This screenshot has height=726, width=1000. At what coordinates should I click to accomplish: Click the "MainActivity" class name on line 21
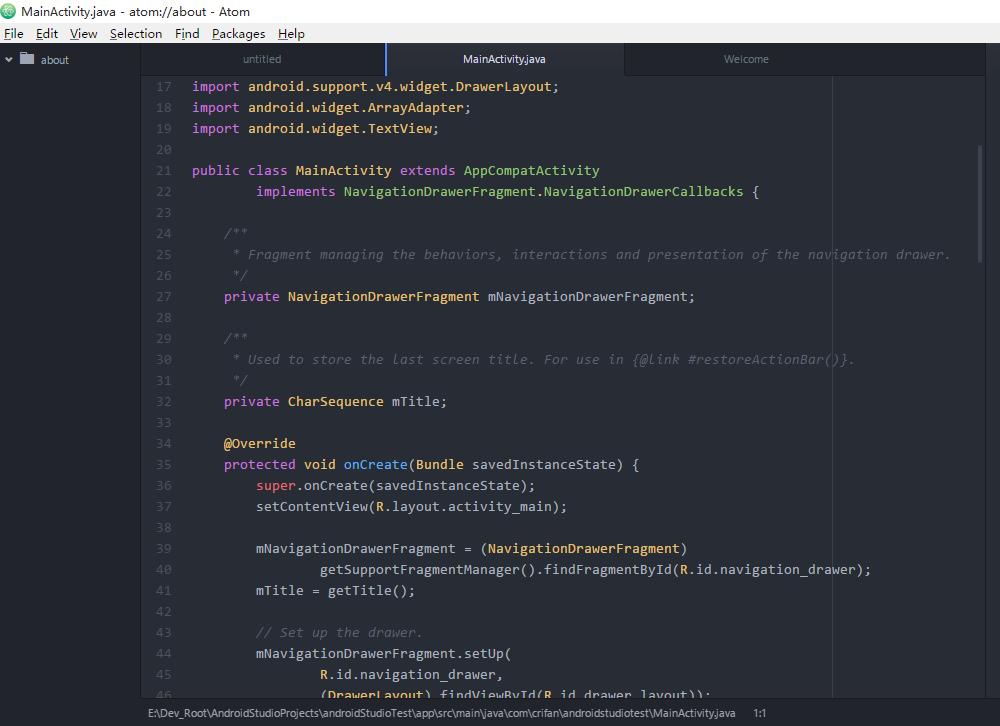click(344, 171)
